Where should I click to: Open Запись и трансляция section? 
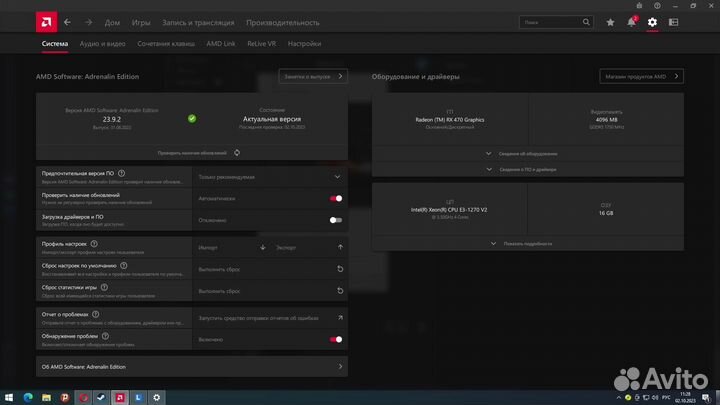coord(198,22)
